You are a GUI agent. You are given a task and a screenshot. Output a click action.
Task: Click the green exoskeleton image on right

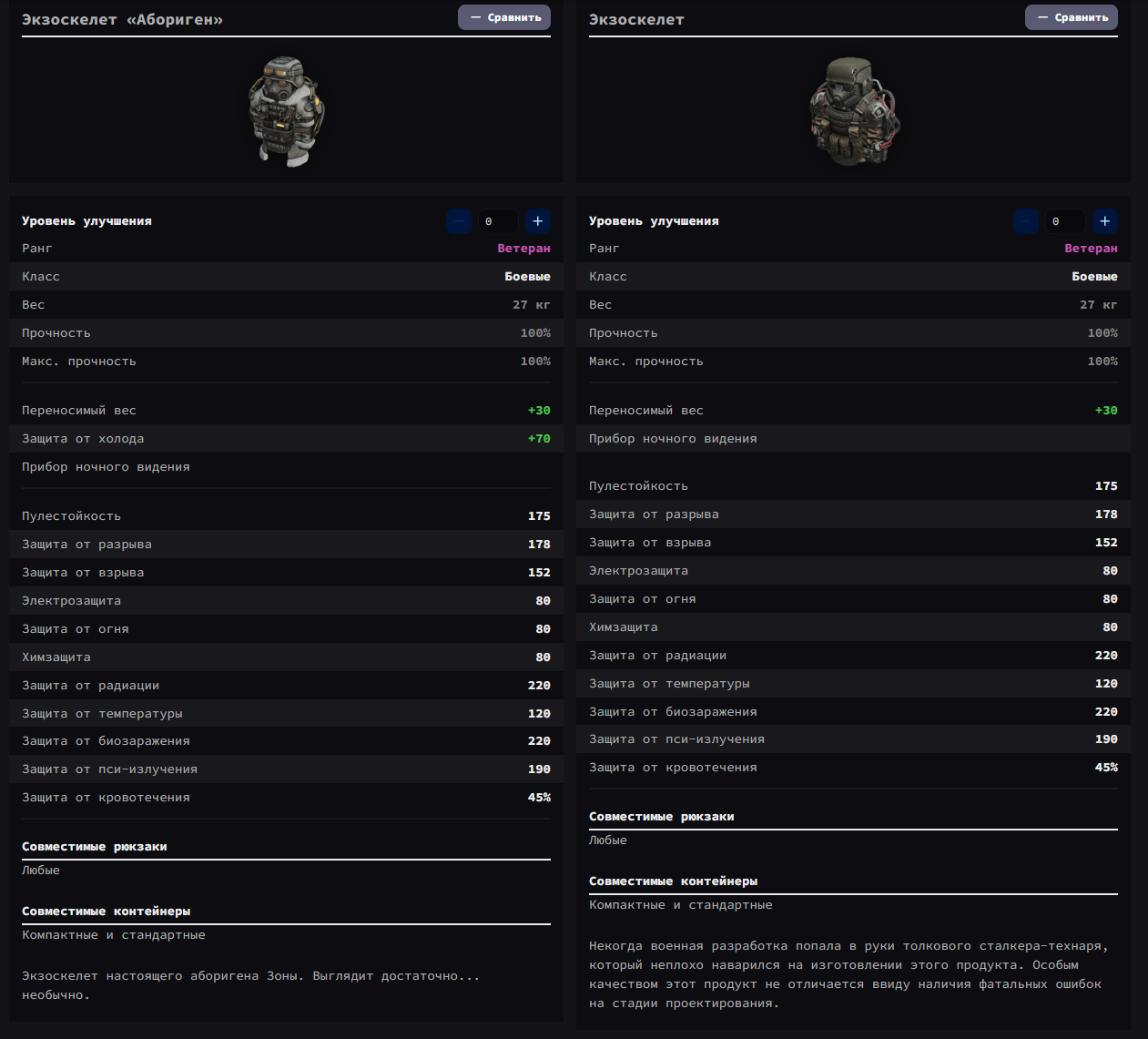point(853,111)
